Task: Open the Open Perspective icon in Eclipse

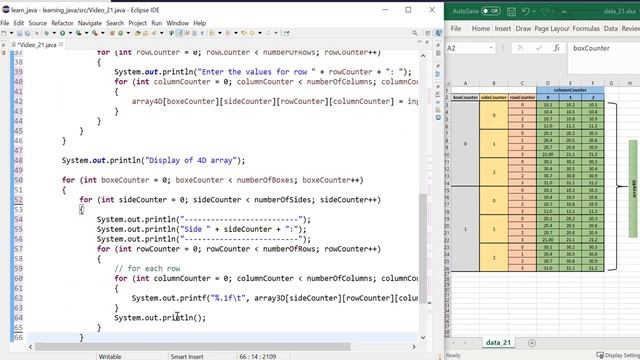Action: point(428,33)
